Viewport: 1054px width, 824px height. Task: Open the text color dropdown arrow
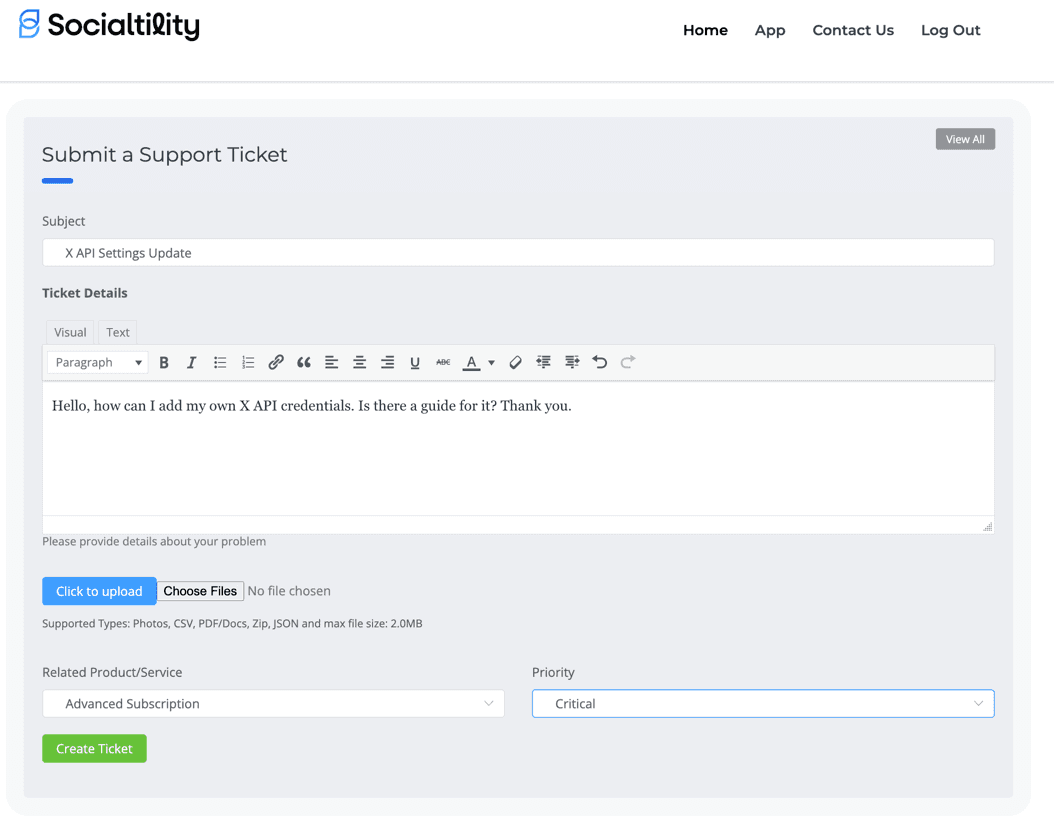491,362
